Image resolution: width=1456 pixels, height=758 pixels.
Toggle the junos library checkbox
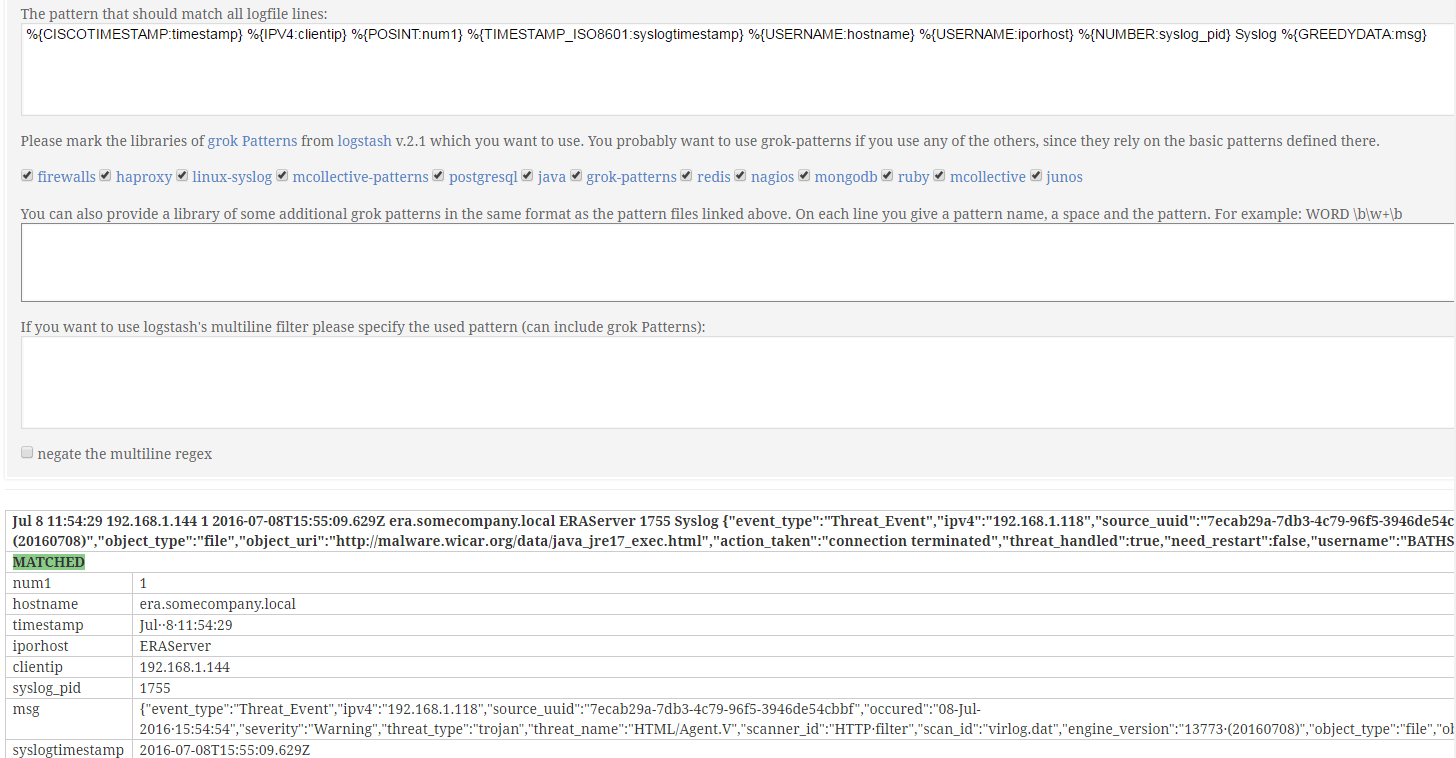pyautogui.click(x=1036, y=176)
